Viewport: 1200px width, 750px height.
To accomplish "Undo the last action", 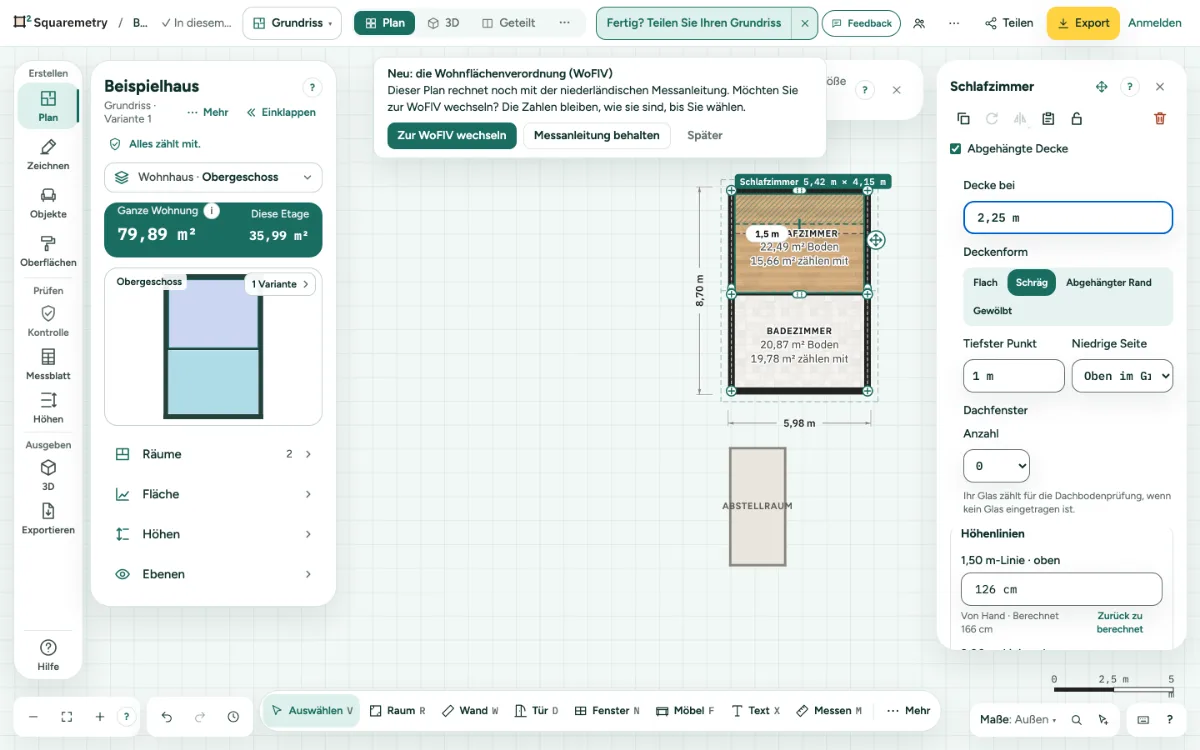I will pyautogui.click(x=167, y=717).
